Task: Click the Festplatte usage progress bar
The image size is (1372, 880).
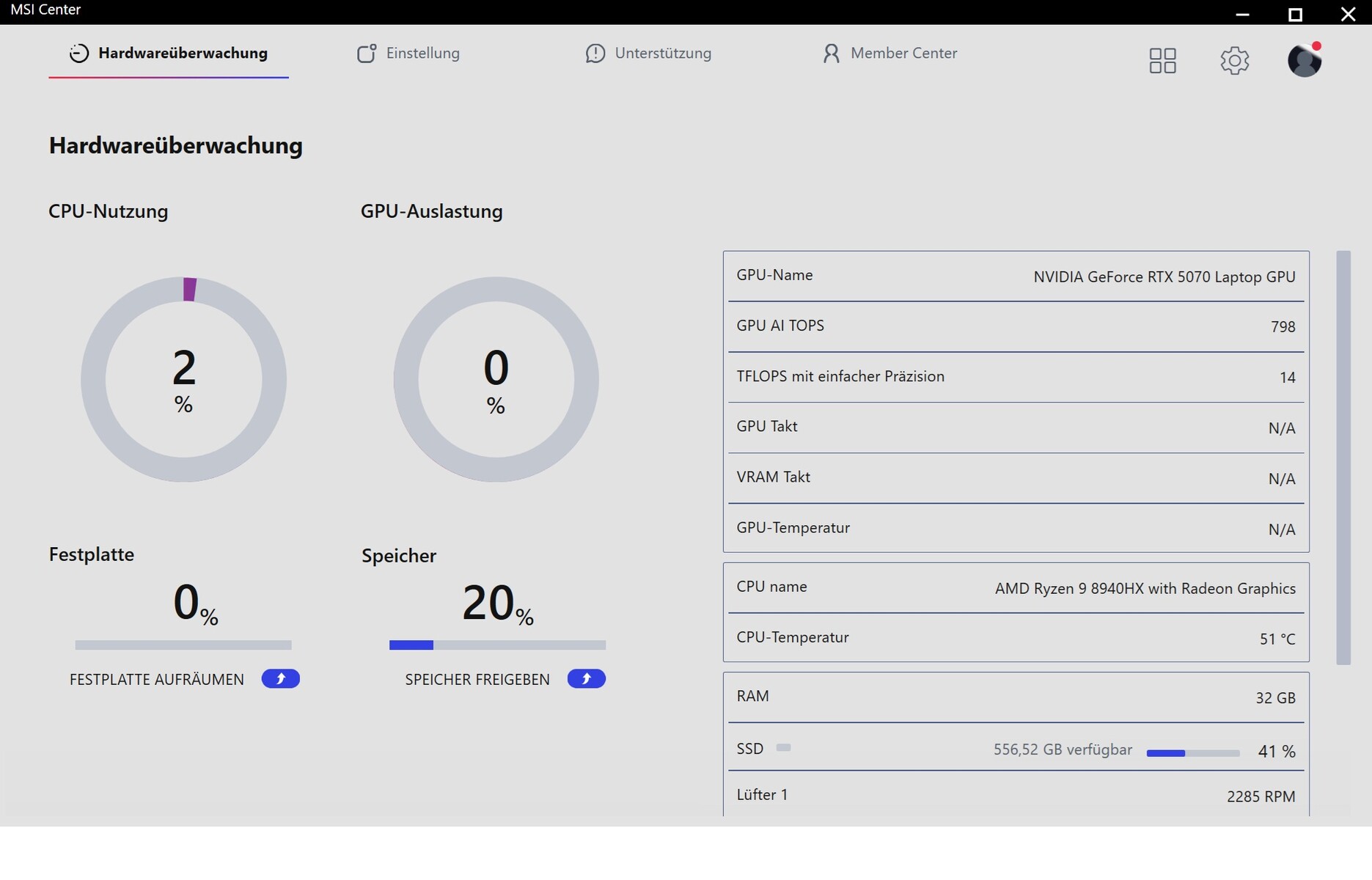Action: (x=183, y=645)
